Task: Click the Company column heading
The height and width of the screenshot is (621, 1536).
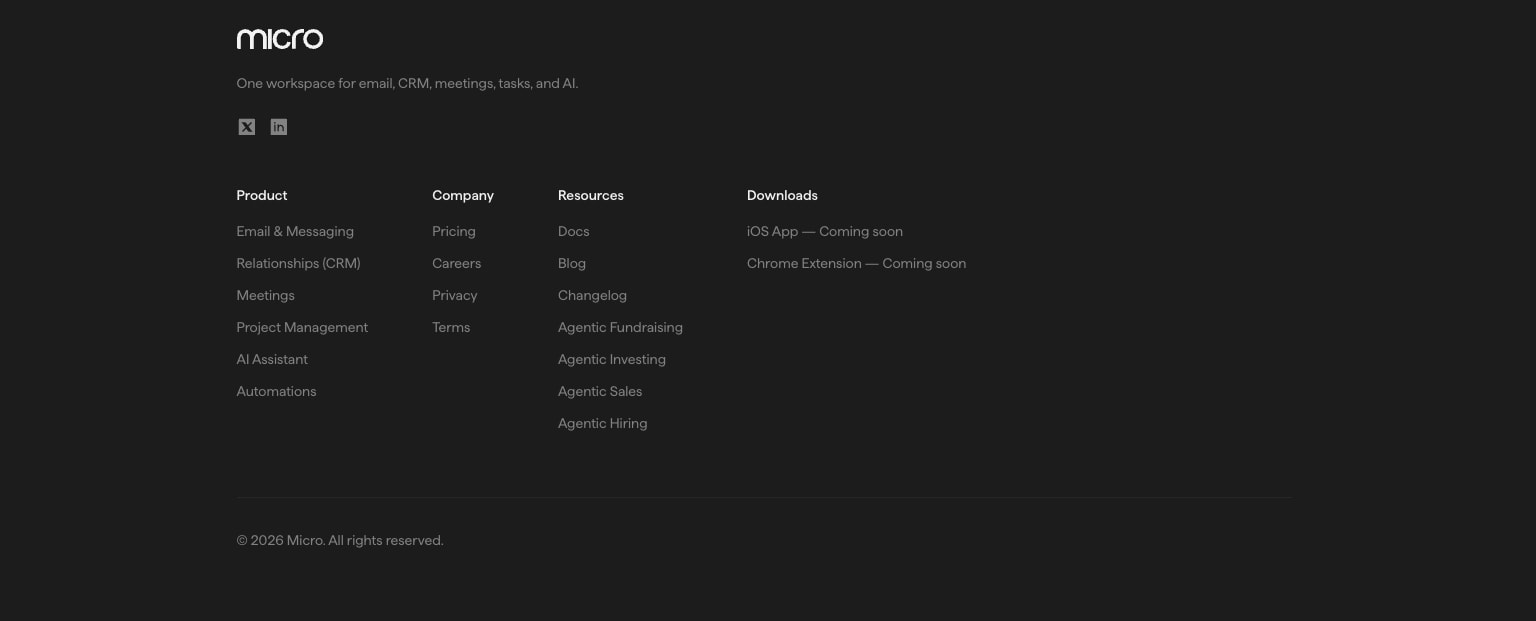Action: 463,195
